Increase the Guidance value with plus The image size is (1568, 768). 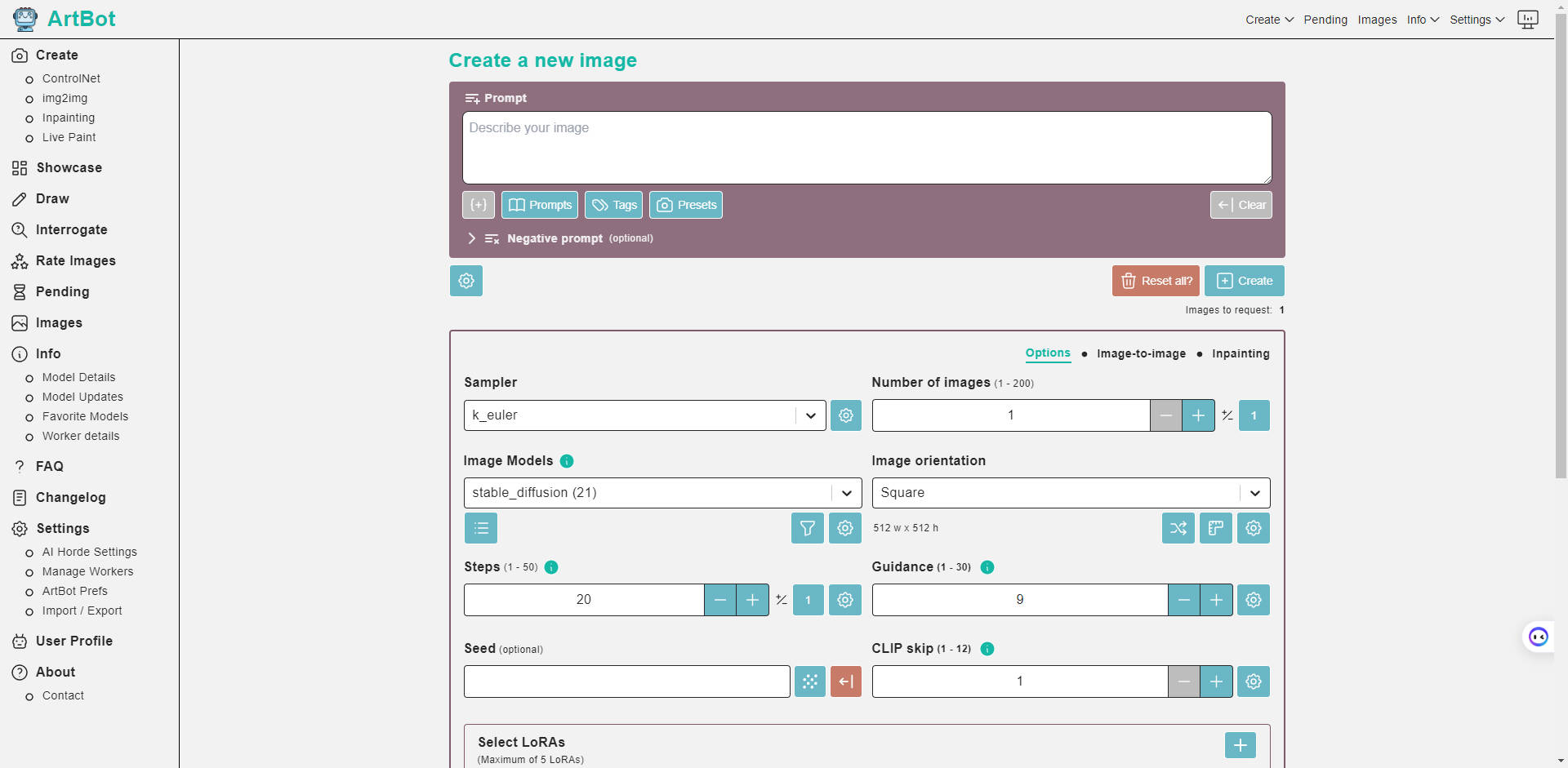point(1216,600)
